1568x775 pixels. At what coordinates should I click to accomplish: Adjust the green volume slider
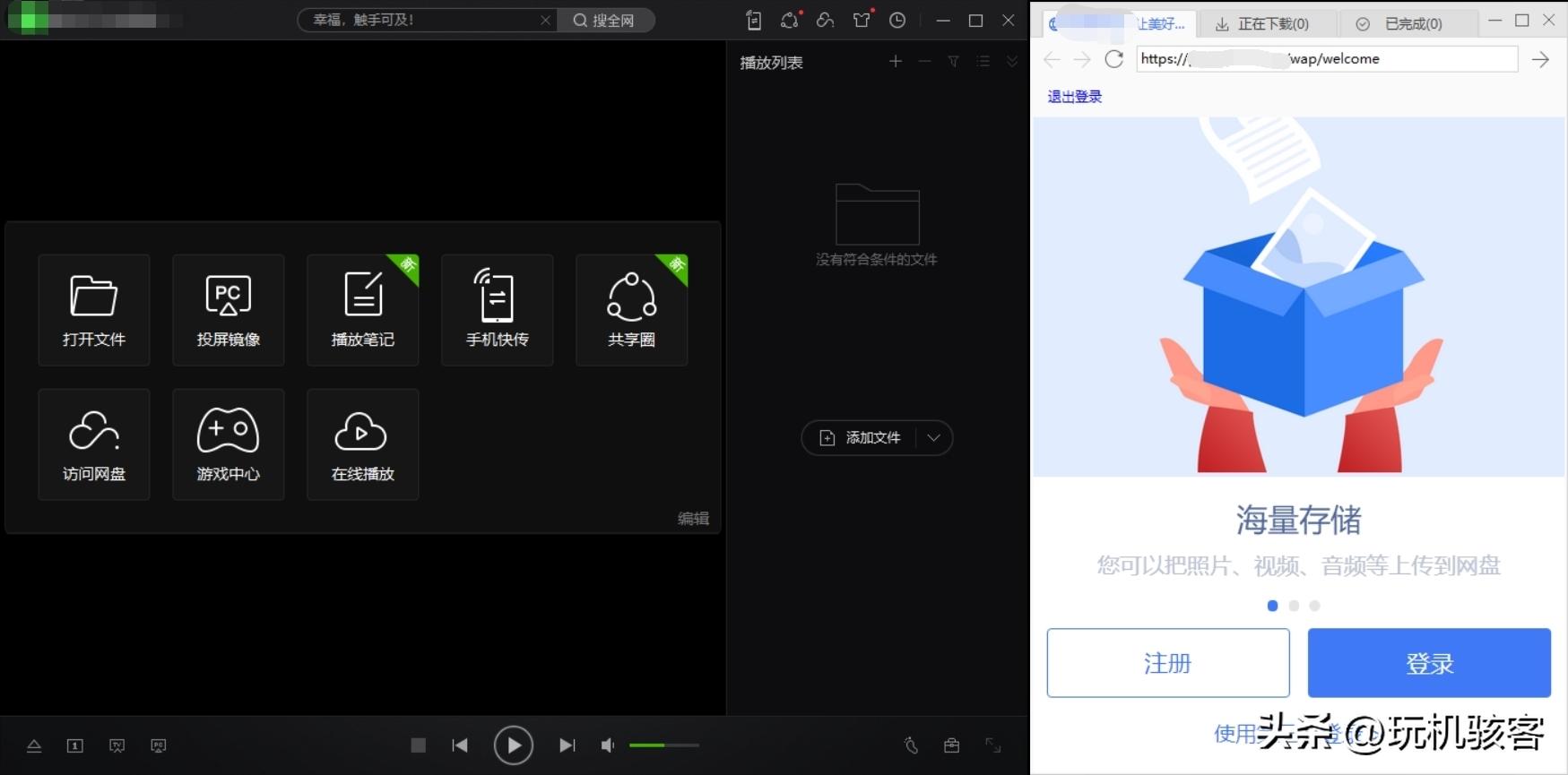[663, 745]
